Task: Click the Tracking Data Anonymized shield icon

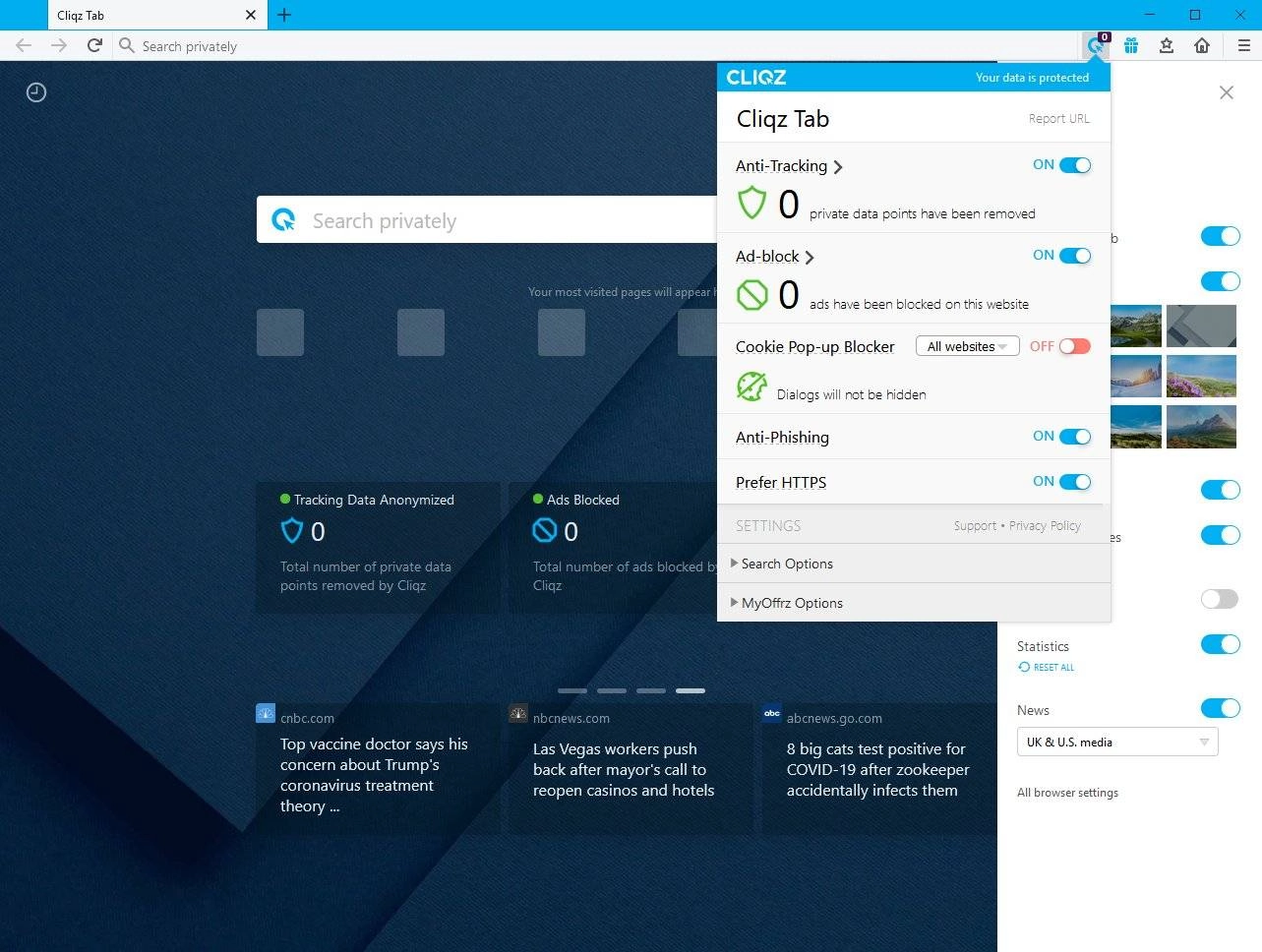Action: (x=292, y=531)
